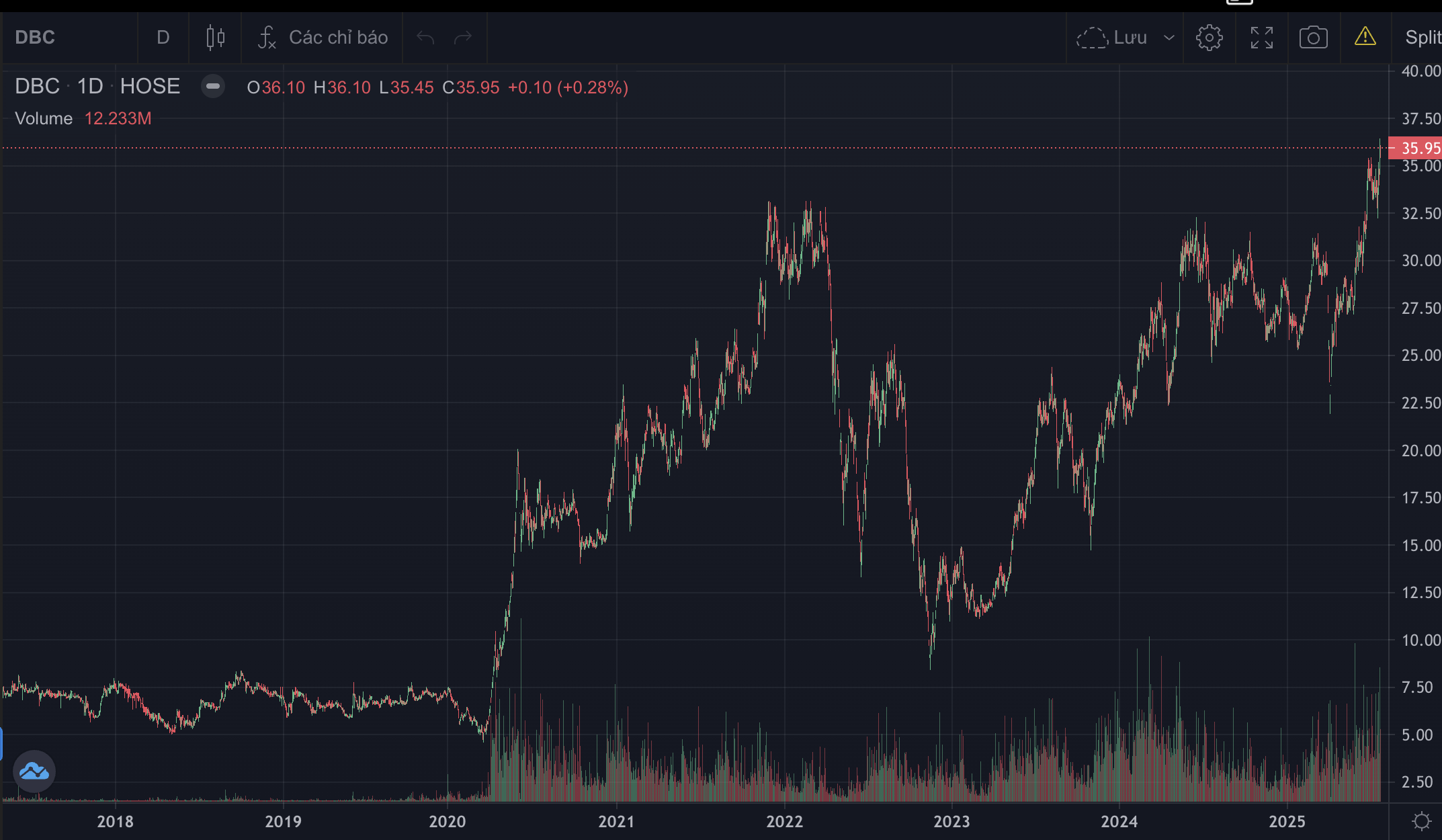Image resolution: width=1442 pixels, height=840 pixels.
Task: Enter fullscreen chart mode
Action: tap(1262, 38)
